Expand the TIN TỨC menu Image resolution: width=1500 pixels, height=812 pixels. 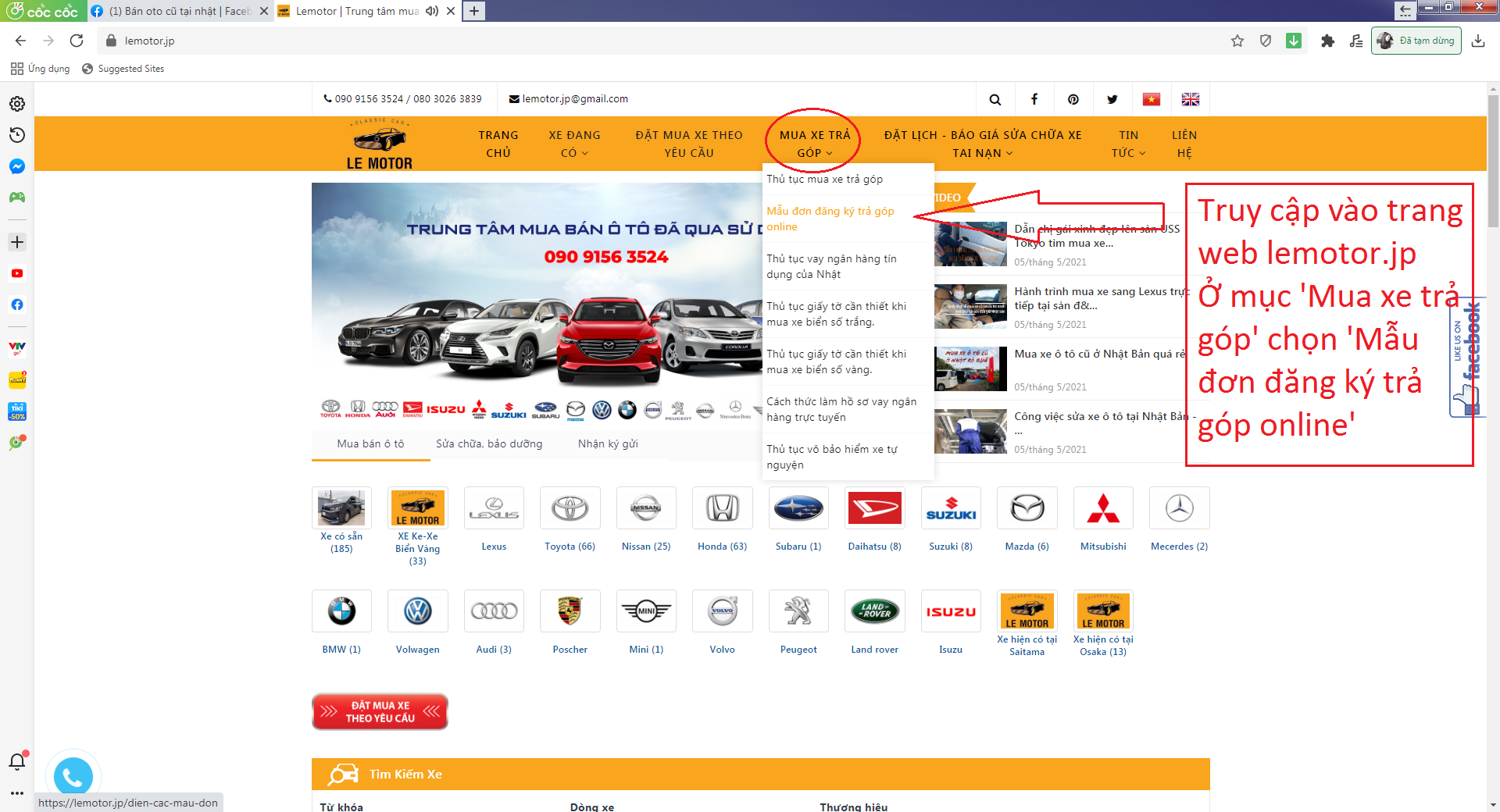coord(1129,144)
